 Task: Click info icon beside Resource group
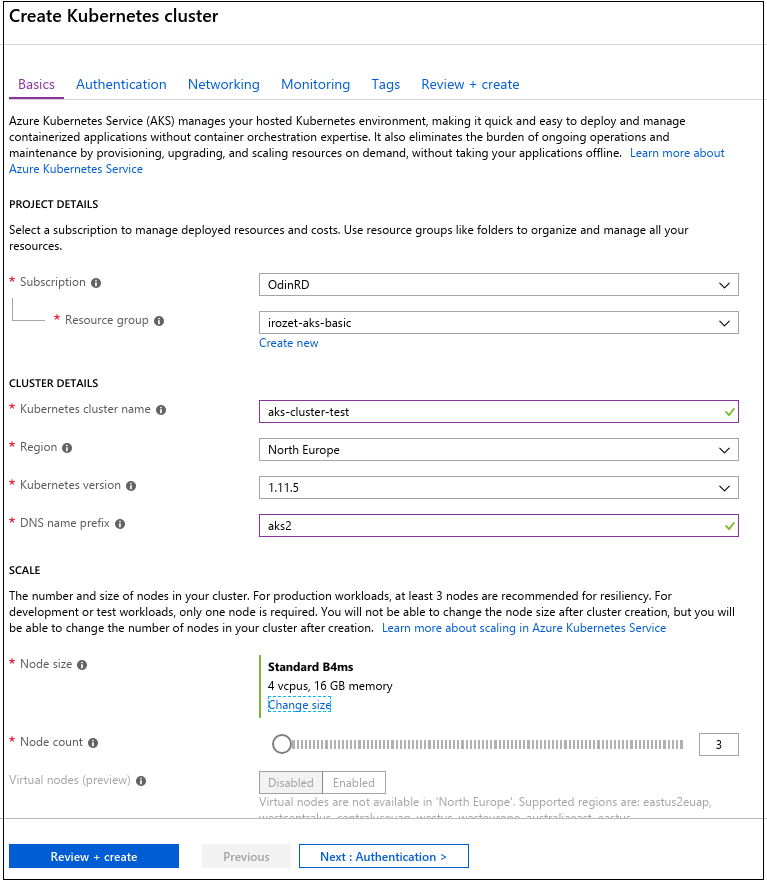click(159, 321)
